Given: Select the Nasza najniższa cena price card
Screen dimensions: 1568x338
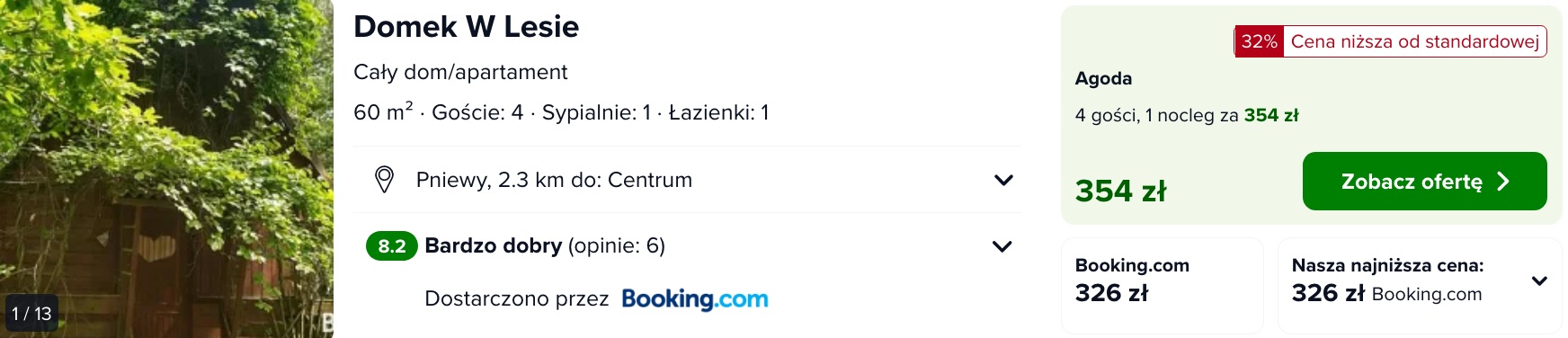Looking at the screenshot, I should (x=1420, y=285).
